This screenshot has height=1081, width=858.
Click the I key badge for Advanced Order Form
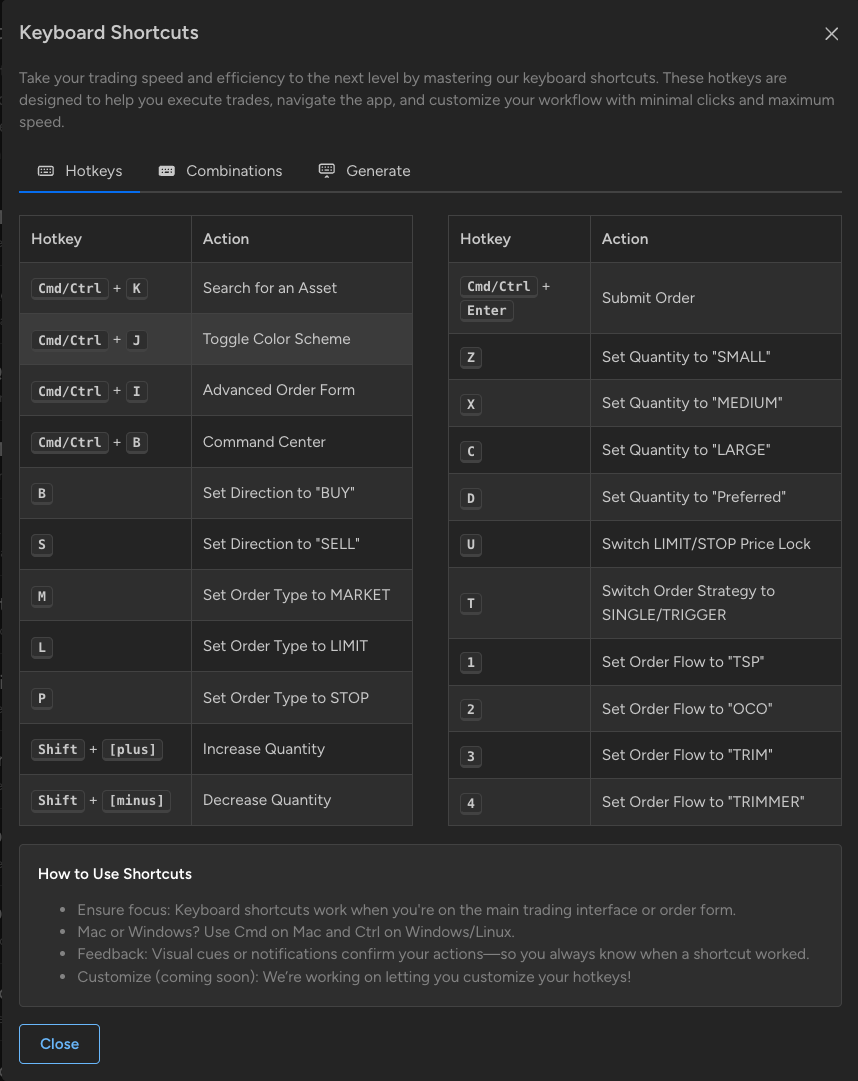136,391
